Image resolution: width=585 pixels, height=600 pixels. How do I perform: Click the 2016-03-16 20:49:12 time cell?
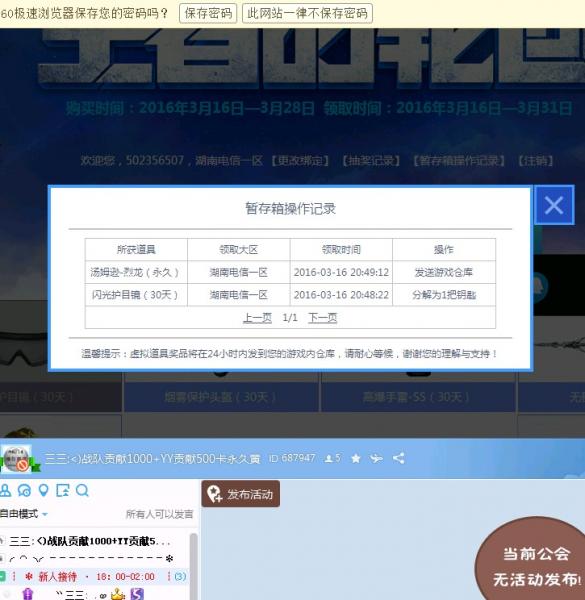point(341,272)
